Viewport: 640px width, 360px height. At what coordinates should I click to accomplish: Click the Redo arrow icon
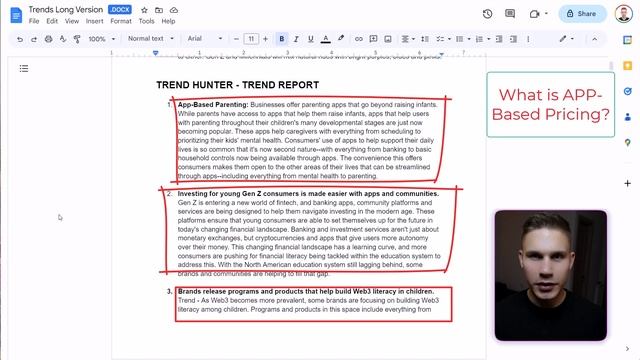click(34, 39)
